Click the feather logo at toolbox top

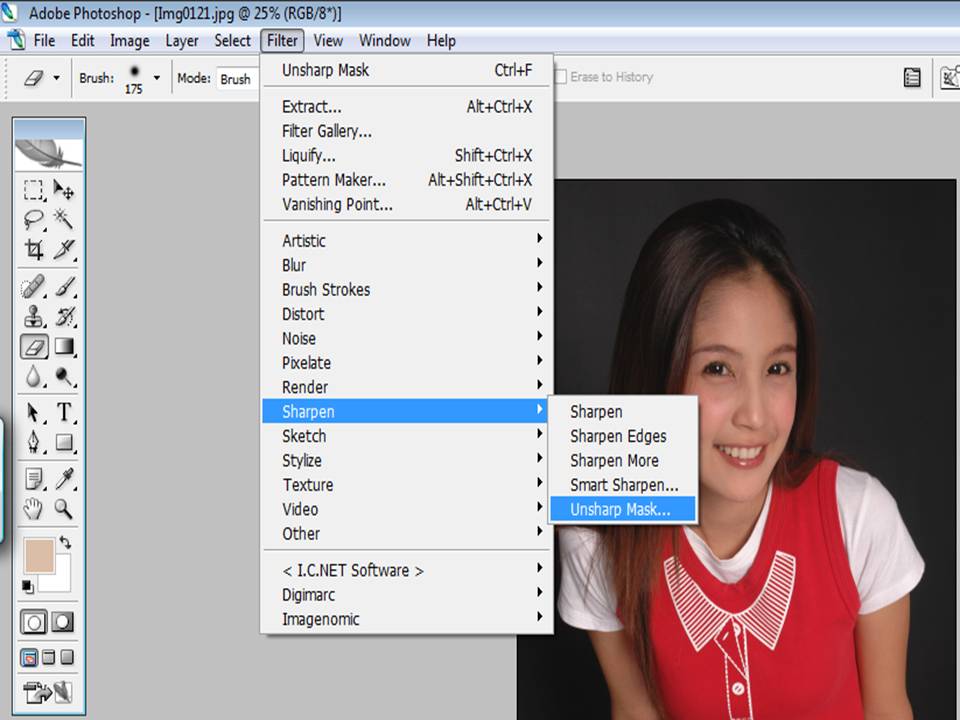click(48, 154)
